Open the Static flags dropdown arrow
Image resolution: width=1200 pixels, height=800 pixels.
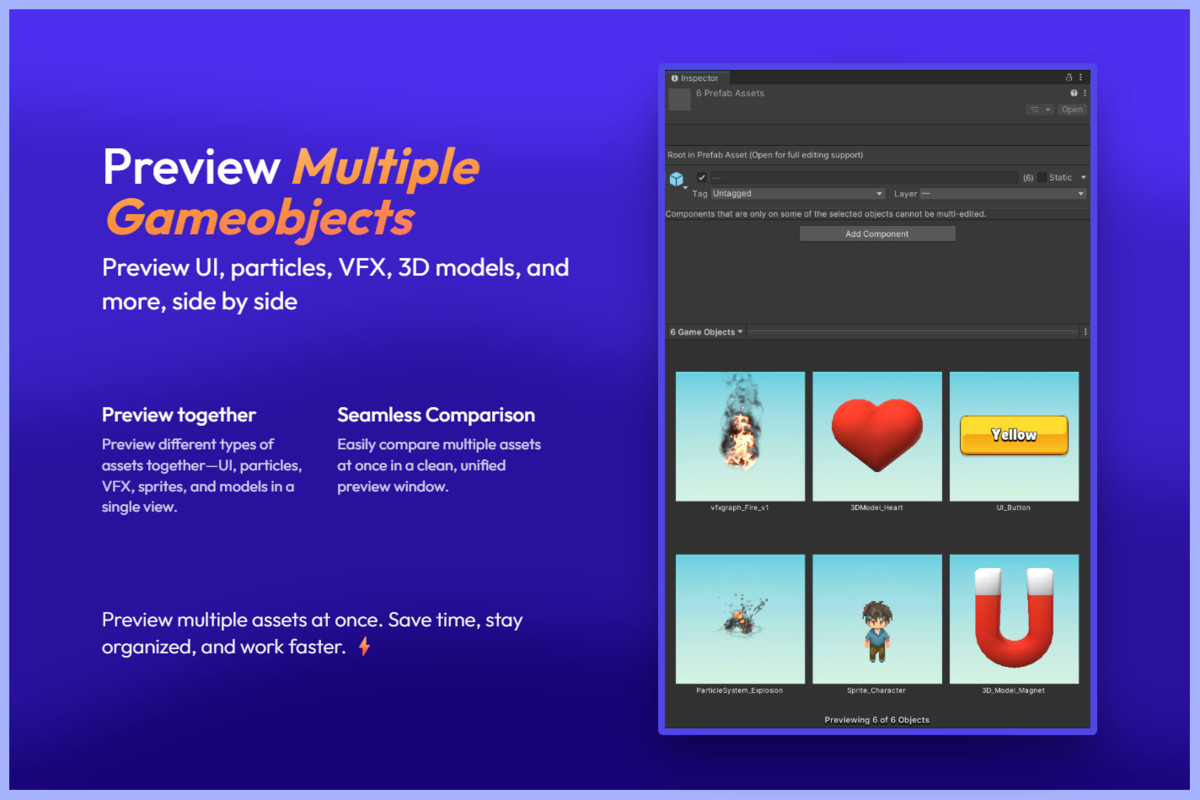pos(1084,177)
